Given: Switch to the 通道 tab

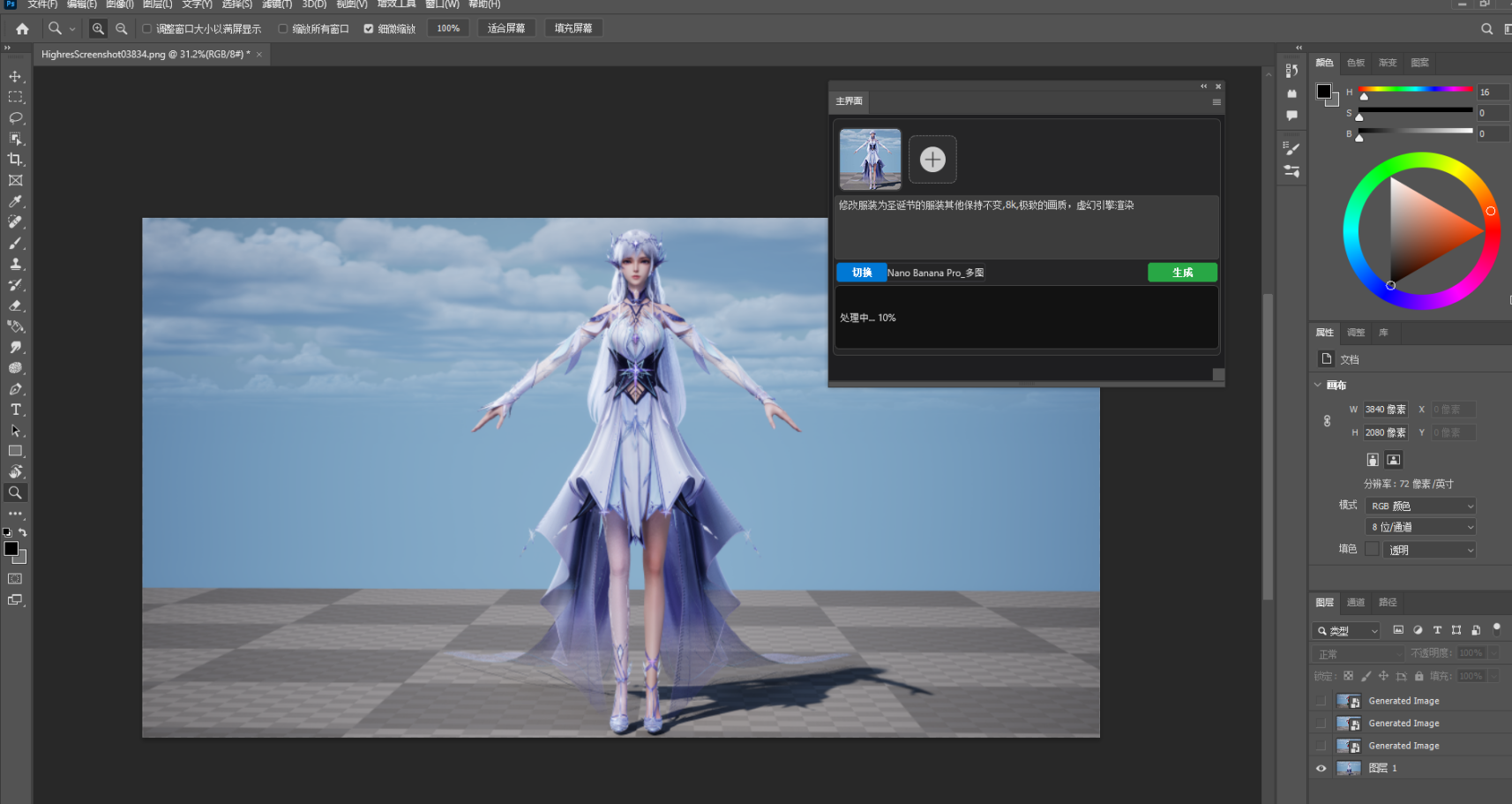Looking at the screenshot, I should (1355, 603).
